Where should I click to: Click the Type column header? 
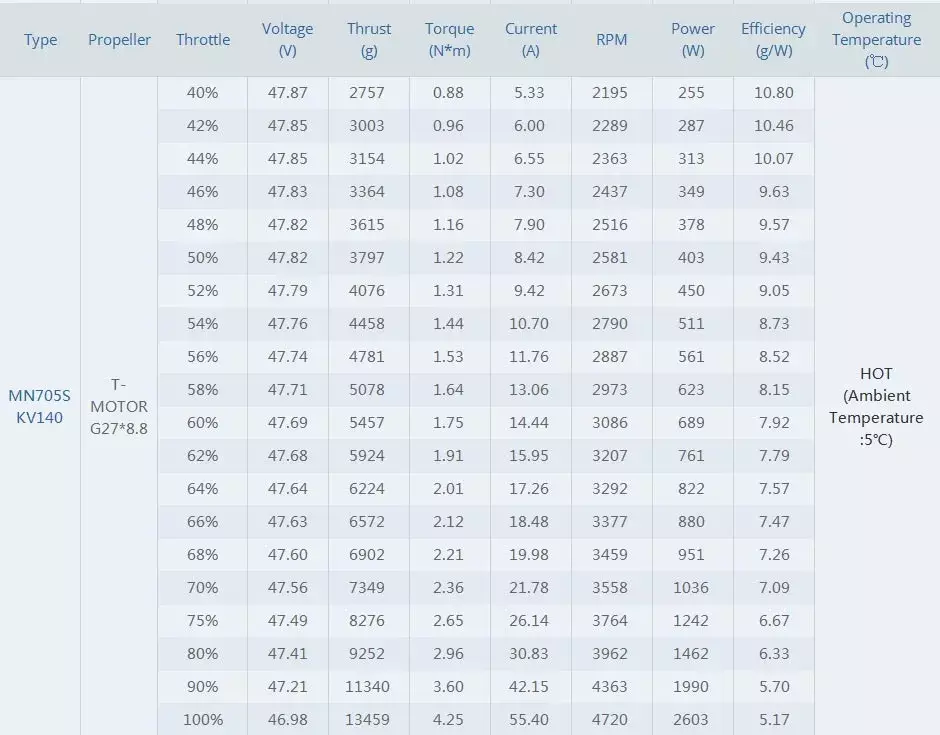point(41,40)
